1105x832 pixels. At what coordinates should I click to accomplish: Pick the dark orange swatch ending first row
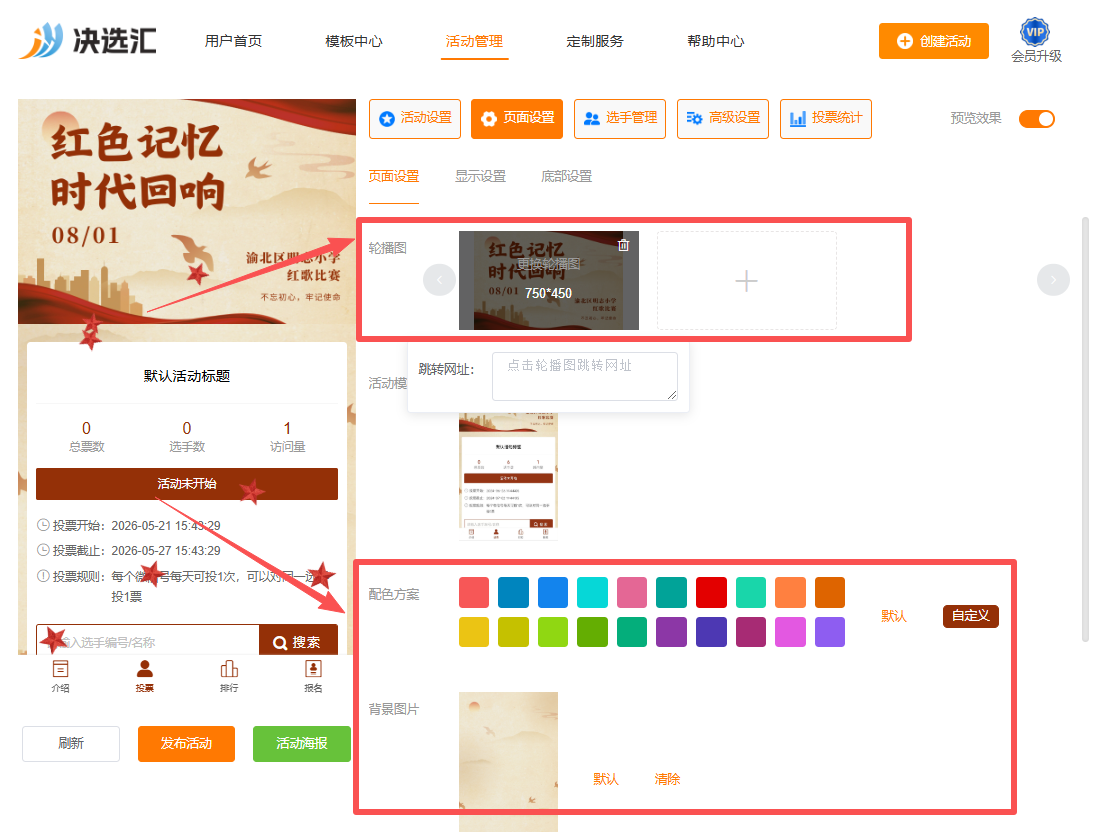point(829,592)
